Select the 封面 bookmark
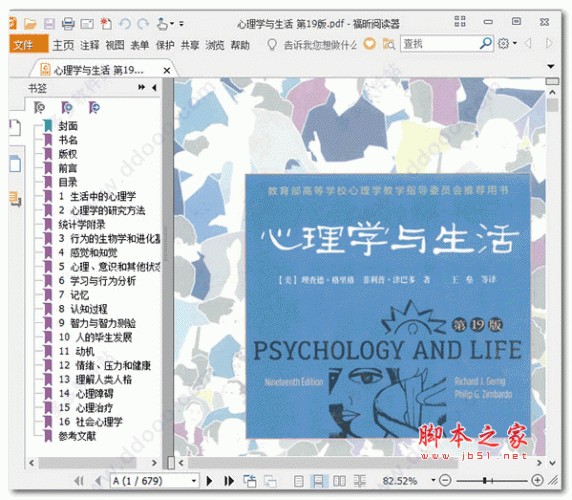 tap(68, 126)
